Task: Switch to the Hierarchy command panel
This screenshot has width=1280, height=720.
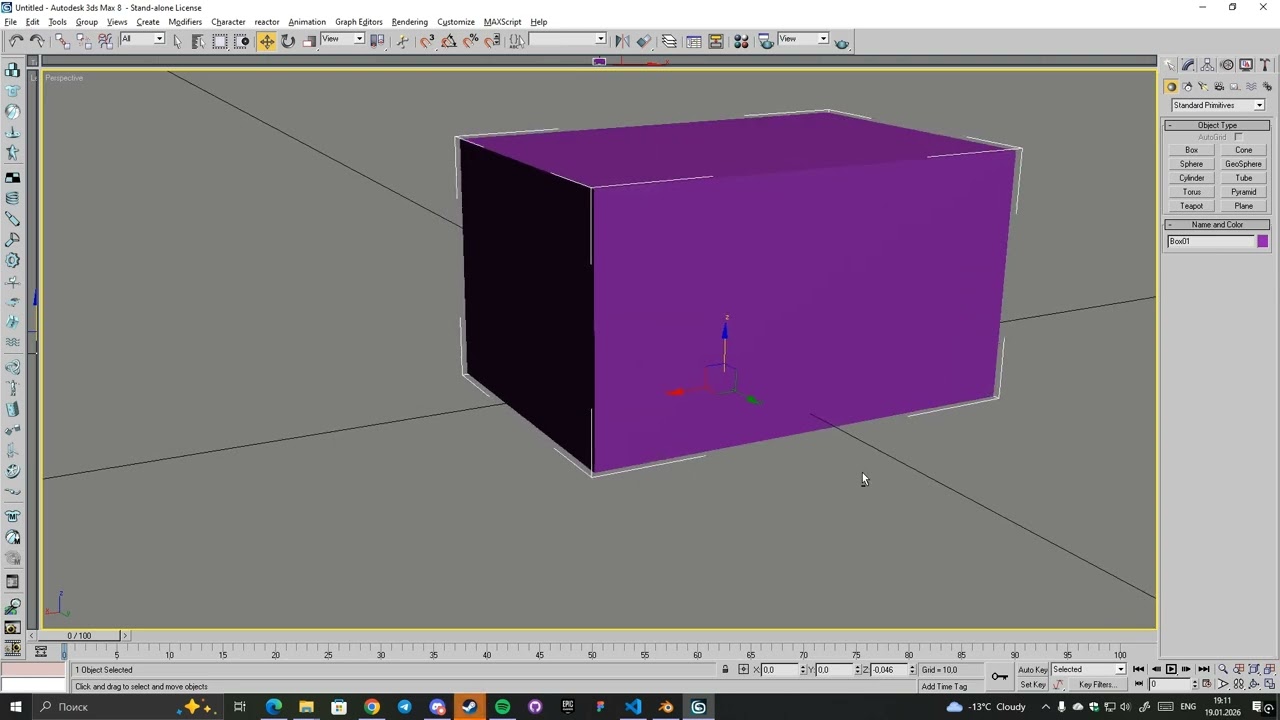Action: (x=1208, y=65)
